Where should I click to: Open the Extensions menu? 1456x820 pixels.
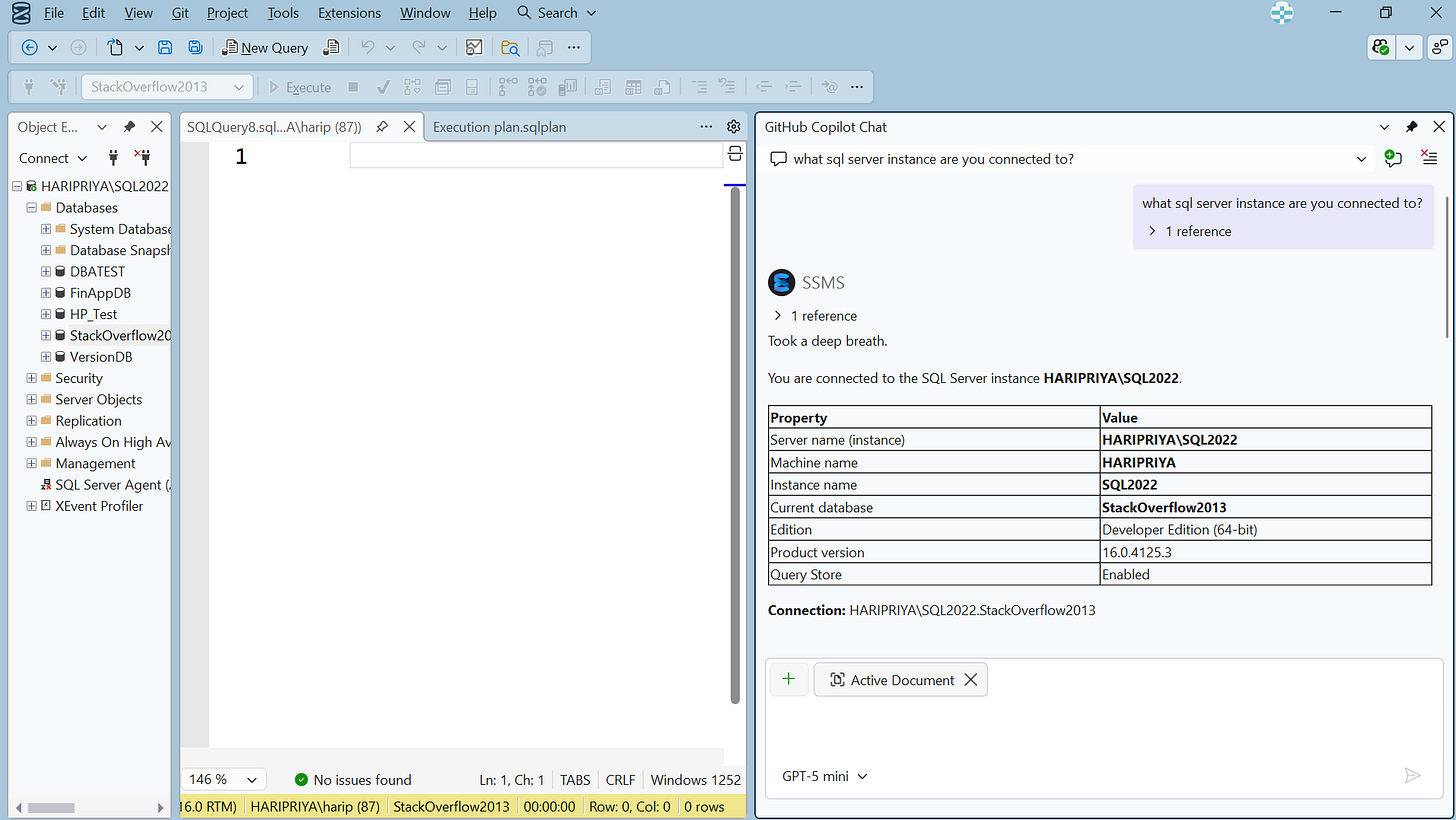click(349, 13)
